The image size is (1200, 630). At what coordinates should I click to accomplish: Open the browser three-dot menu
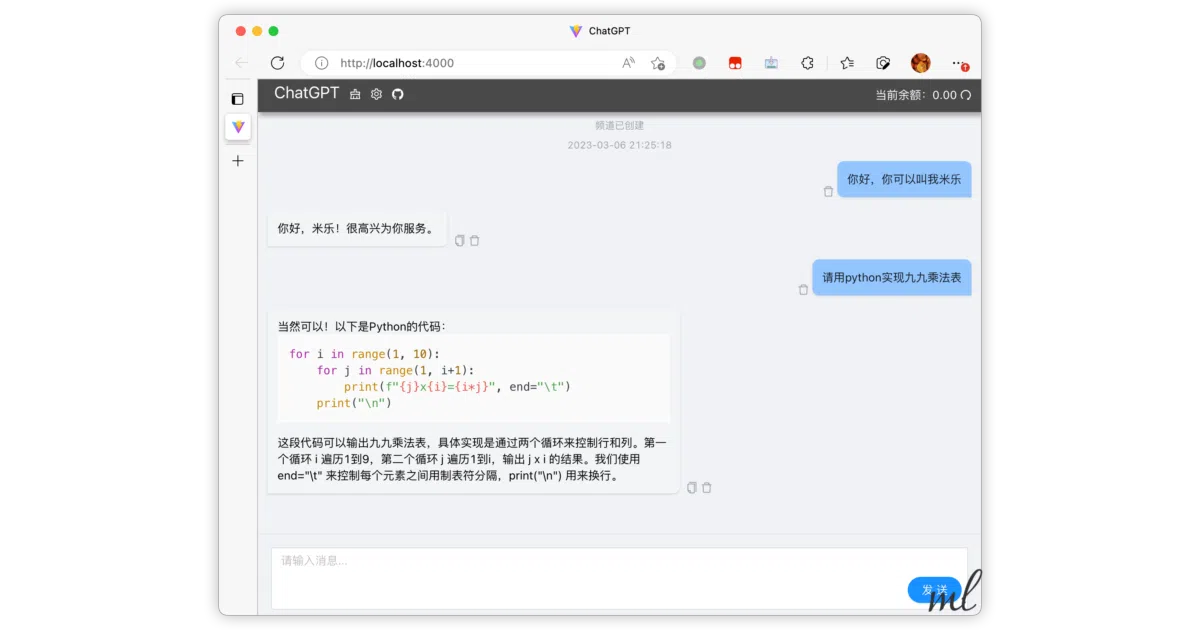957,62
